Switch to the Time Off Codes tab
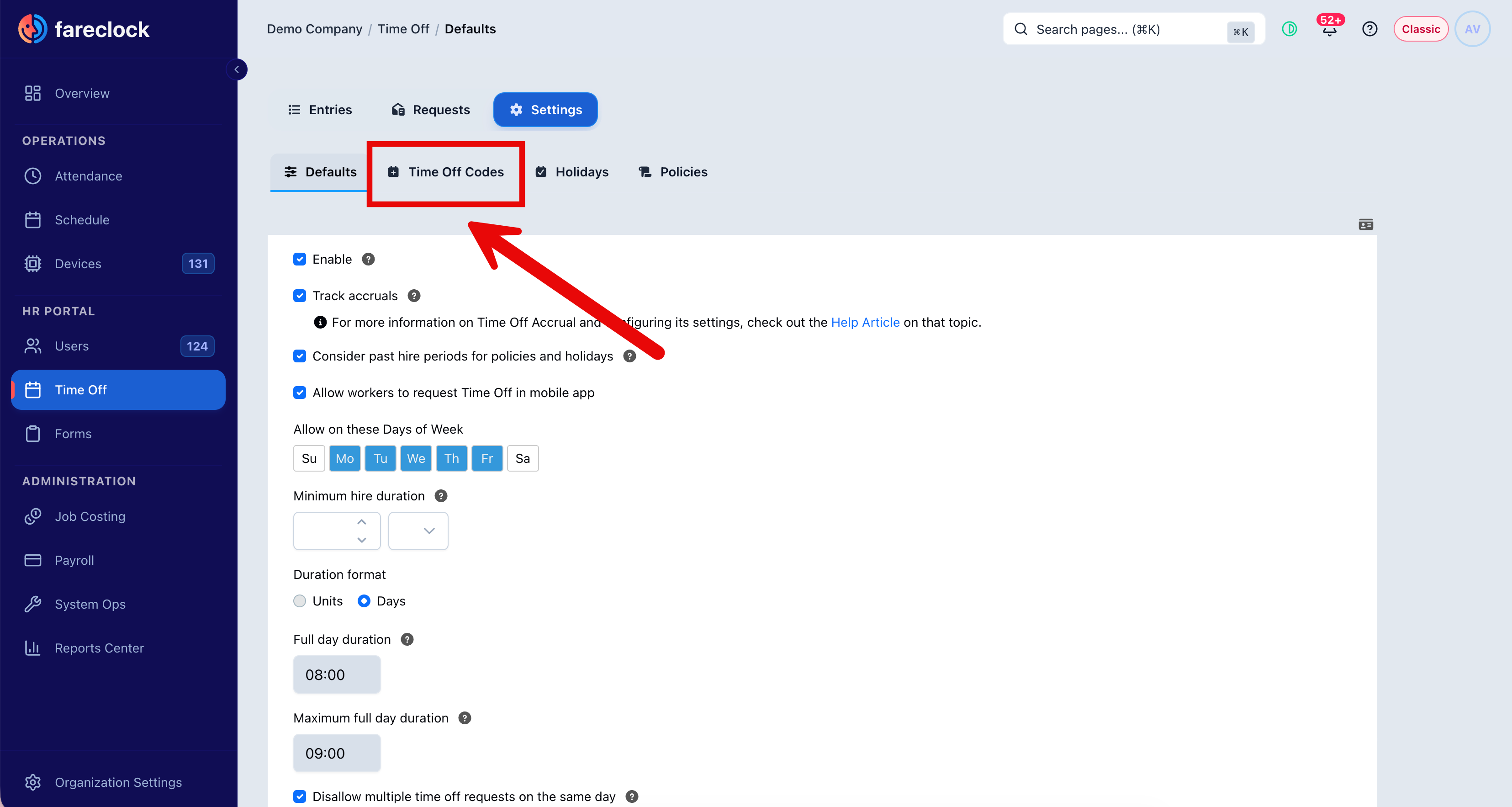Screen dimensions: 1512x807 click(445, 172)
